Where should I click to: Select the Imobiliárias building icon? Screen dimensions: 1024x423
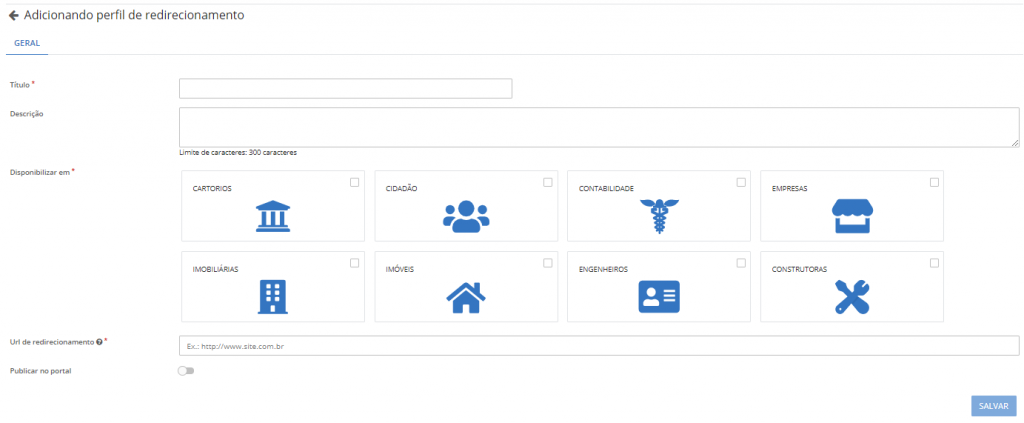(x=272, y=297)
